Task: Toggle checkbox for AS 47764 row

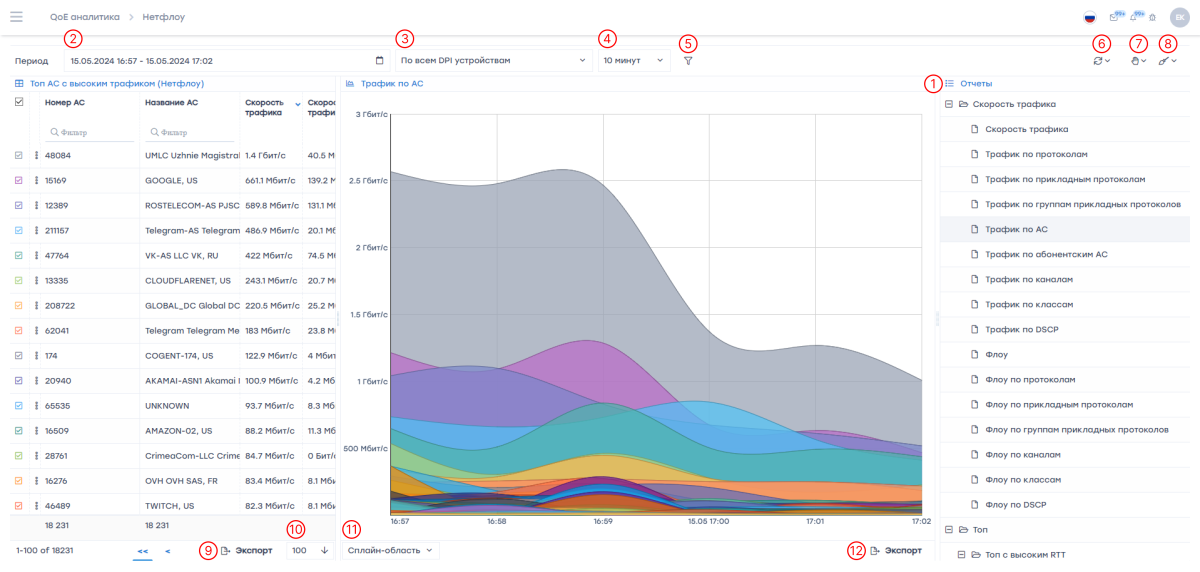Action: tap(19, 255)
